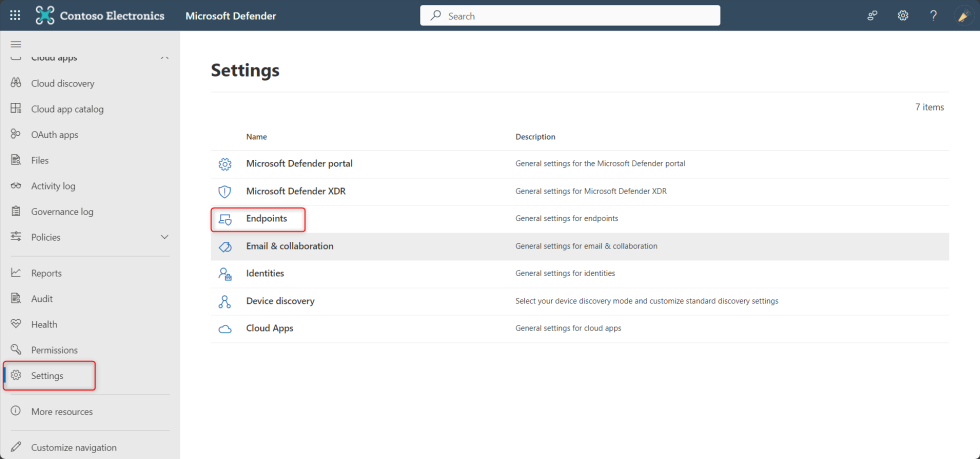This screenshot has width=980, height=459.
Task: Click the Cloud Apps cloud icon
Action: click(x=225, y=329)
